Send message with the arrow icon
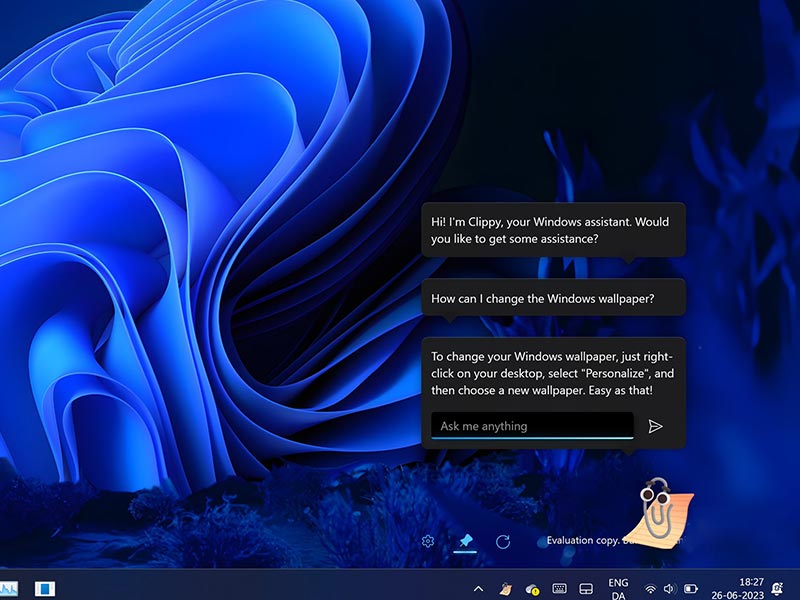This screenshot has height=600, width=800. pyautogui.click(x=655, y=426)
